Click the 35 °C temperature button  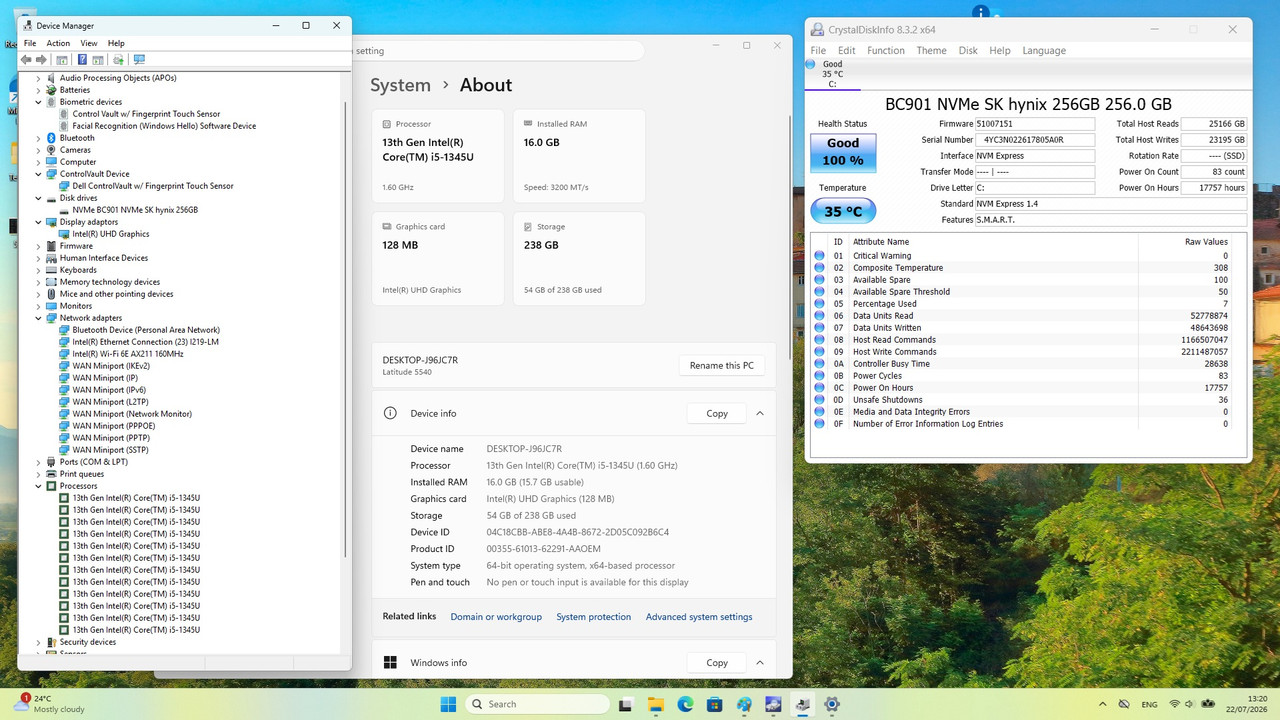[x=843, y=211]
